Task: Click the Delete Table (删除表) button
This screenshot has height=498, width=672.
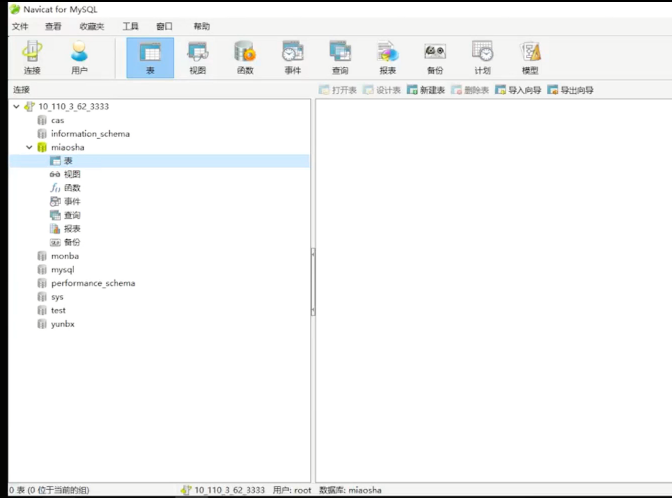Action: 470,90
